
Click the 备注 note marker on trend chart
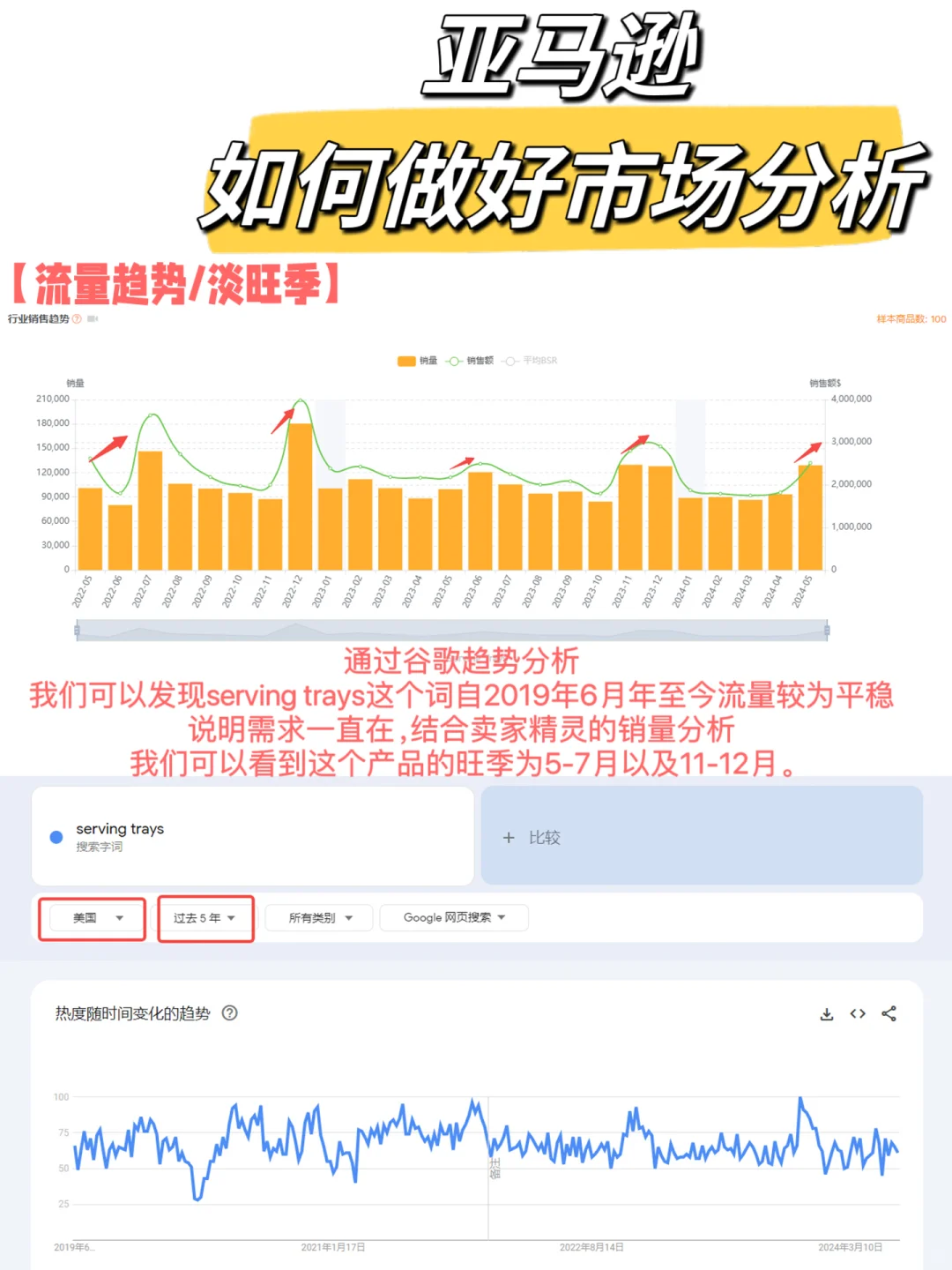[x=495, y=1168]
